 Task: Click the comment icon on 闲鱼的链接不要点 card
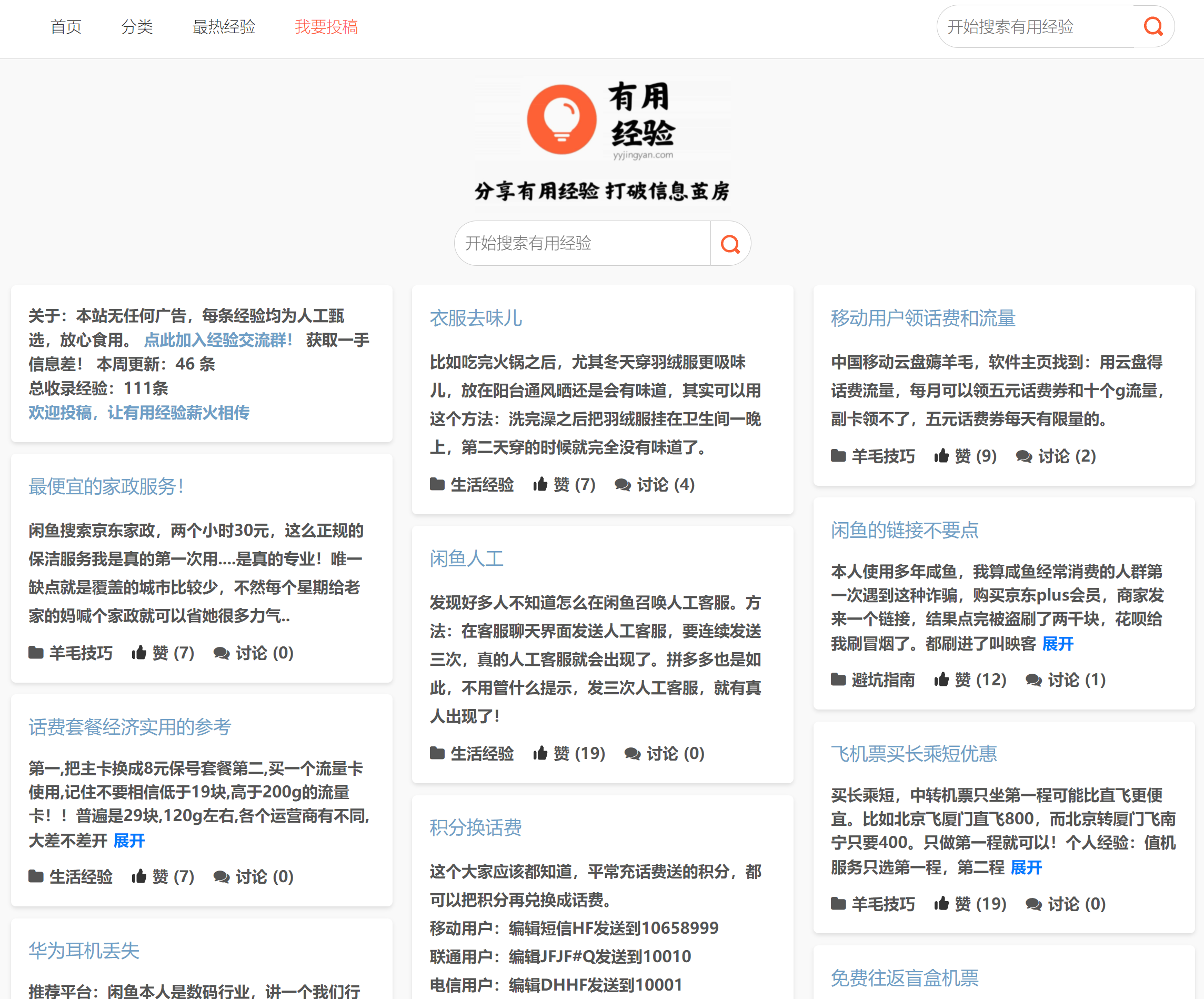(1034, 680)
